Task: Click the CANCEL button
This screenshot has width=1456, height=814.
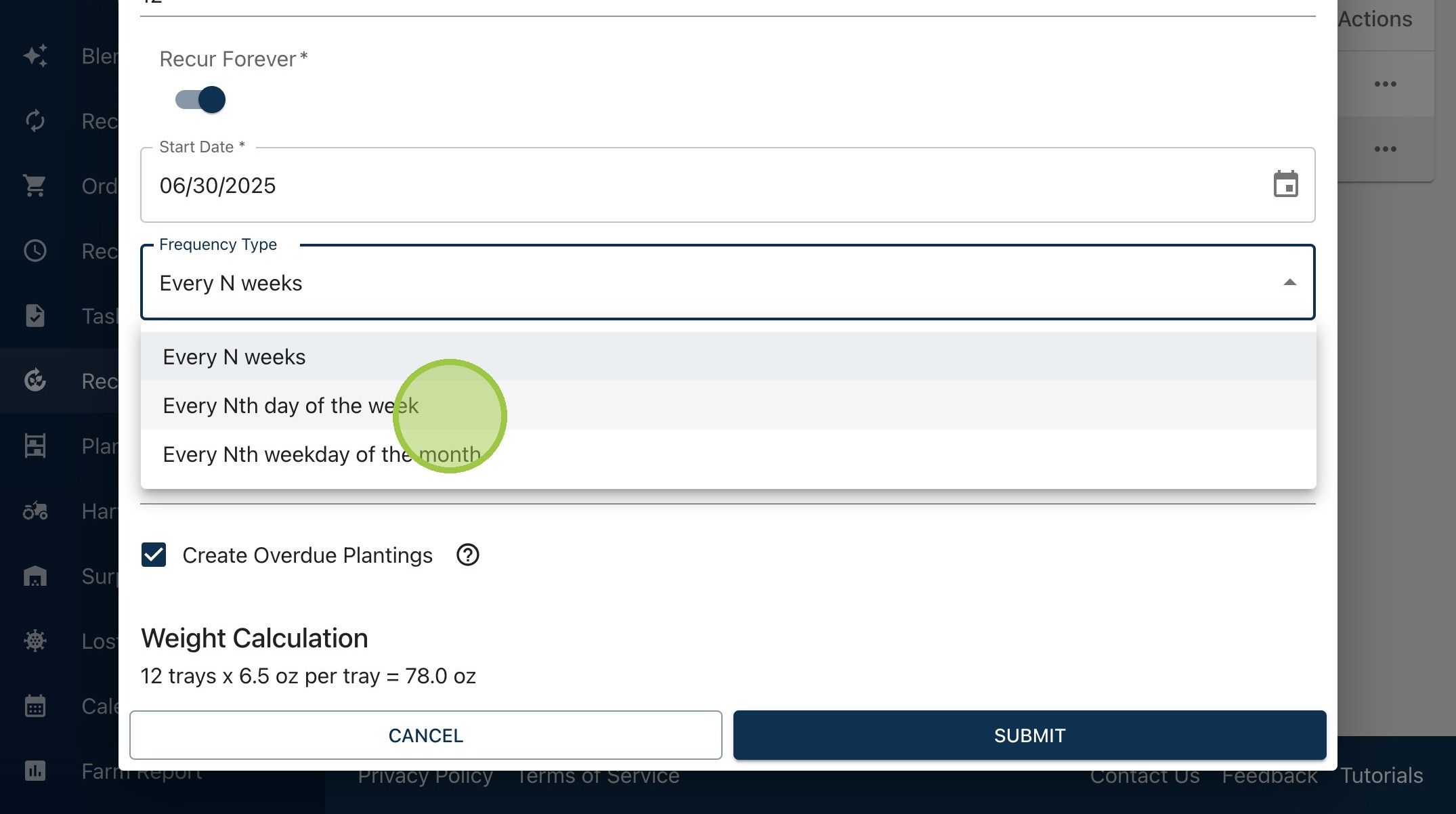Action: pos(425,735)
